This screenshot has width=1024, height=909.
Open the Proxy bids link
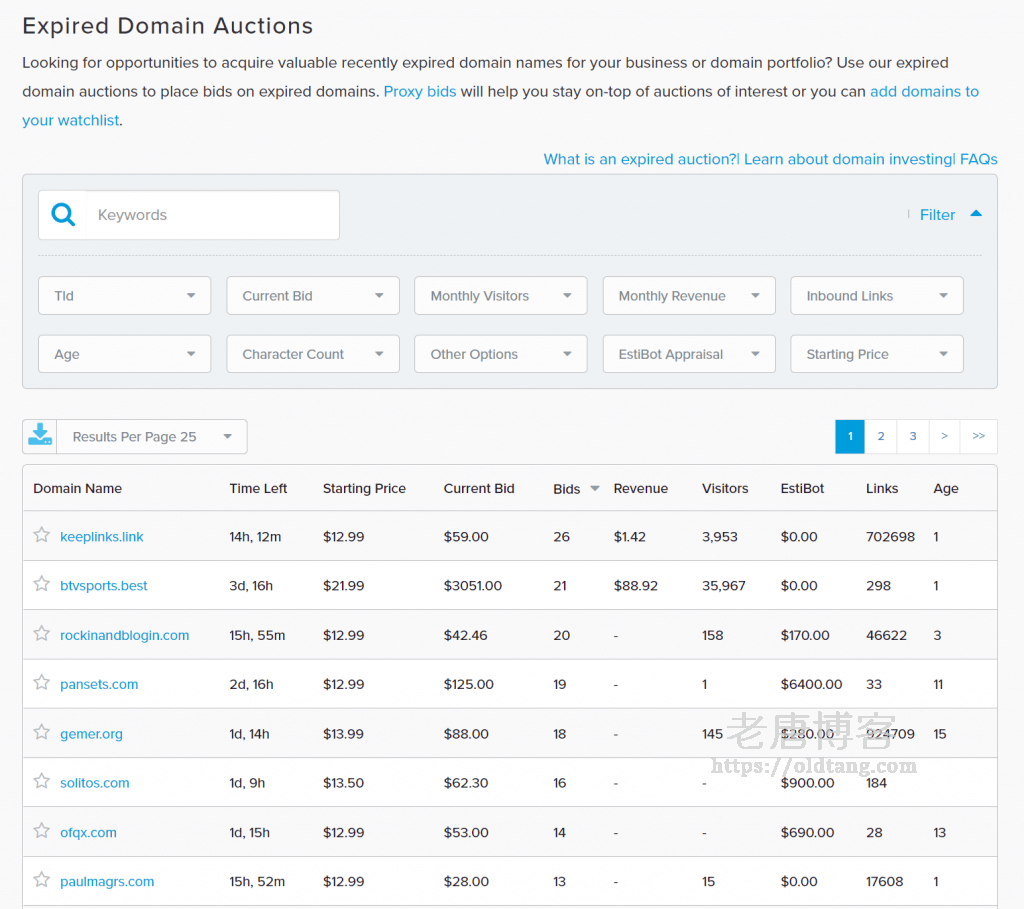[x=420, y=91]
